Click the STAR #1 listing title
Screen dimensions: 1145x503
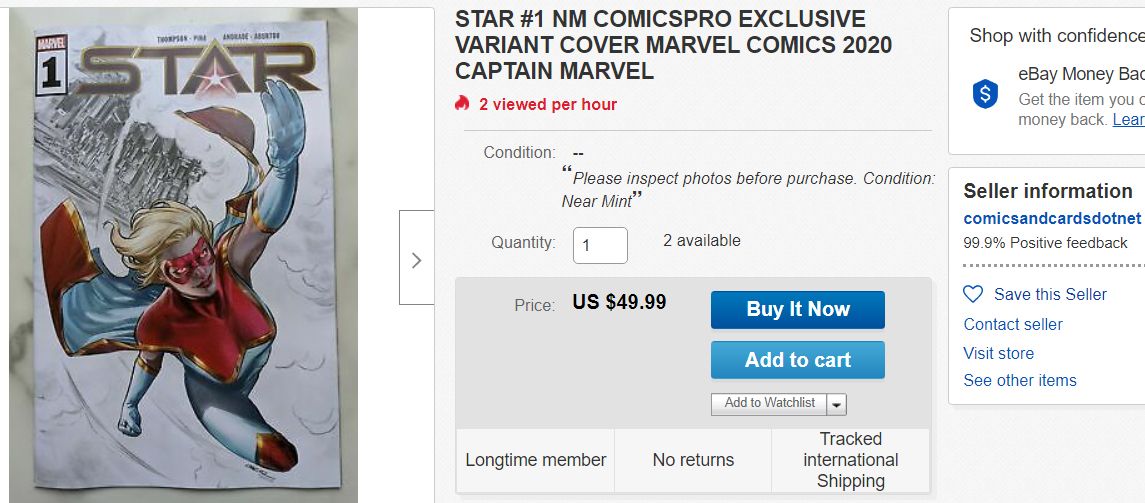pos(659,45)
